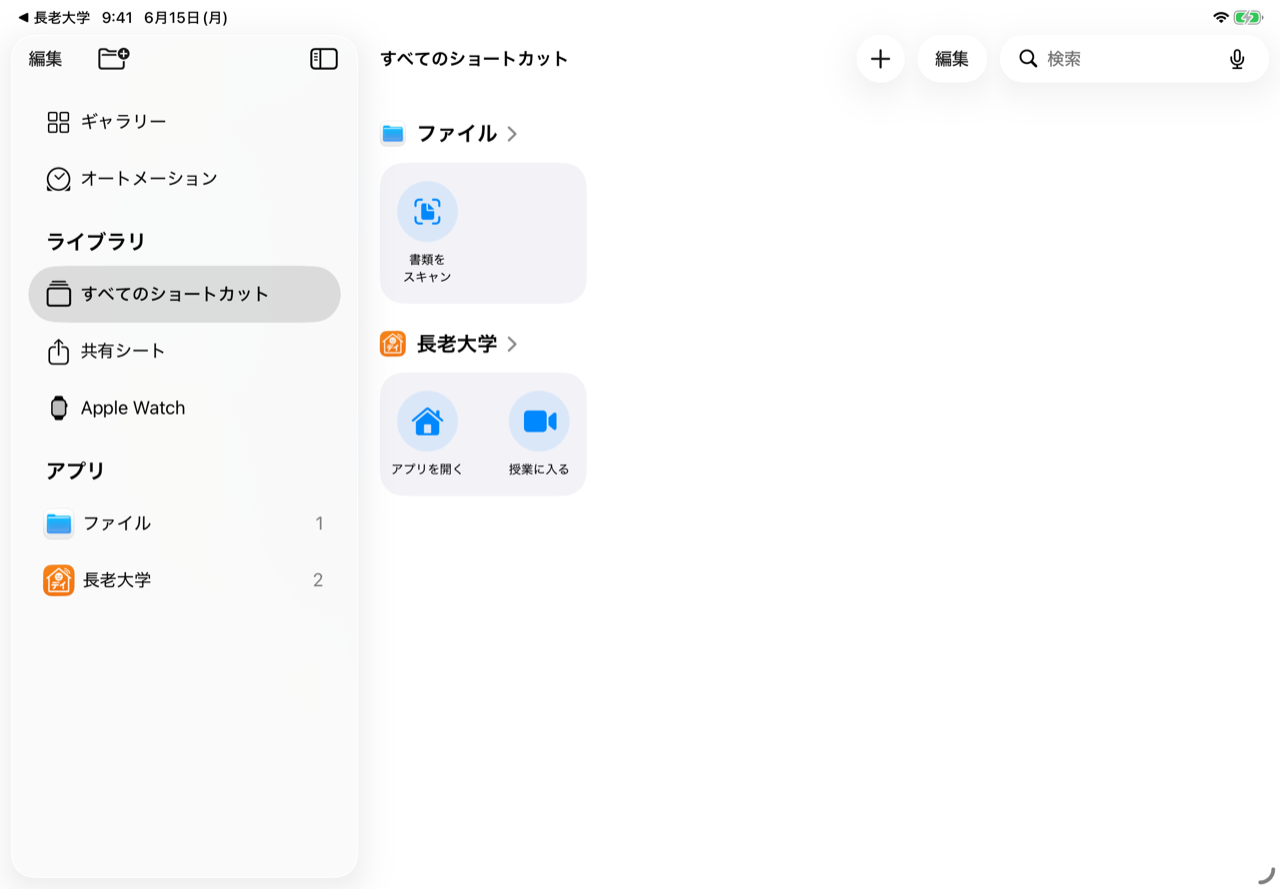Click the magnifying glass search icon
This screenshot has width=1280, height=889.
[1028, 59]
